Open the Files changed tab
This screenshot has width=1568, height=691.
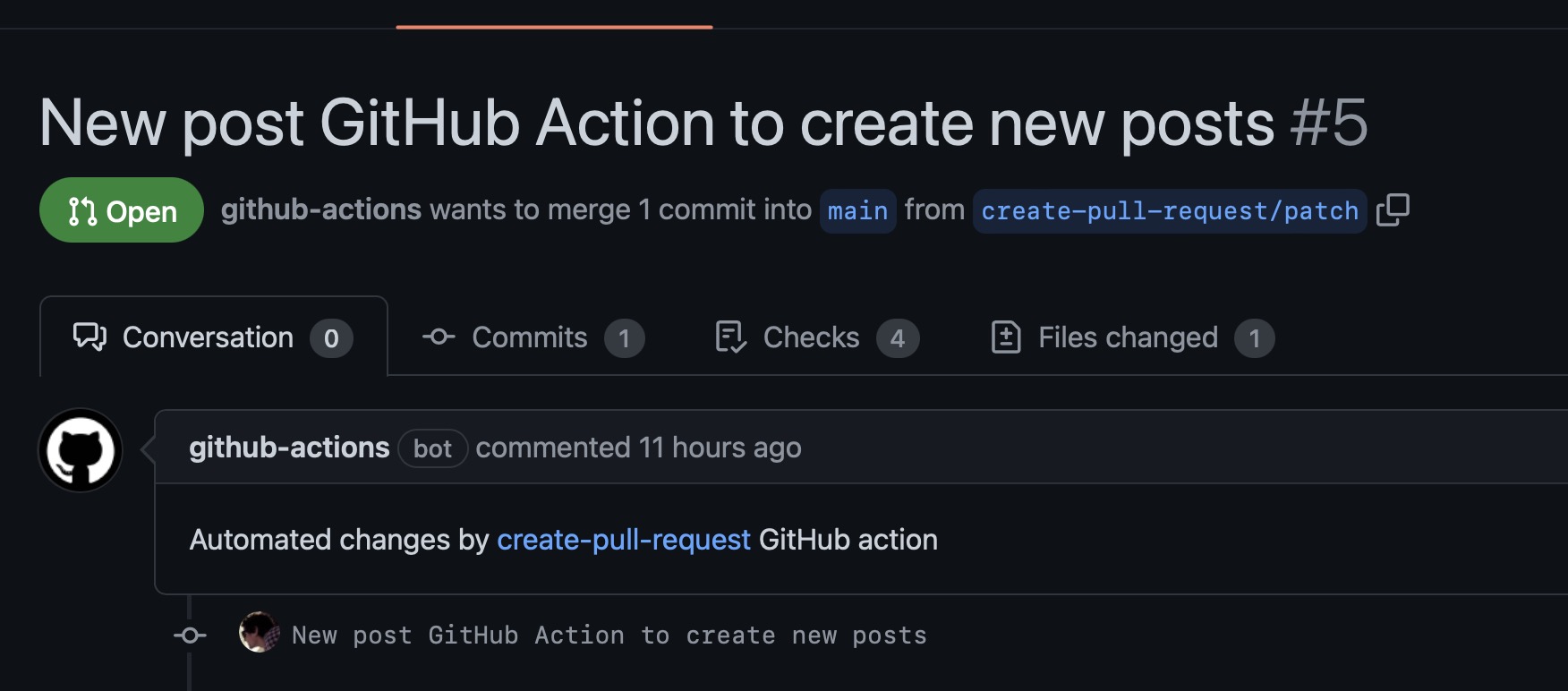click(x=1126, y=337)
